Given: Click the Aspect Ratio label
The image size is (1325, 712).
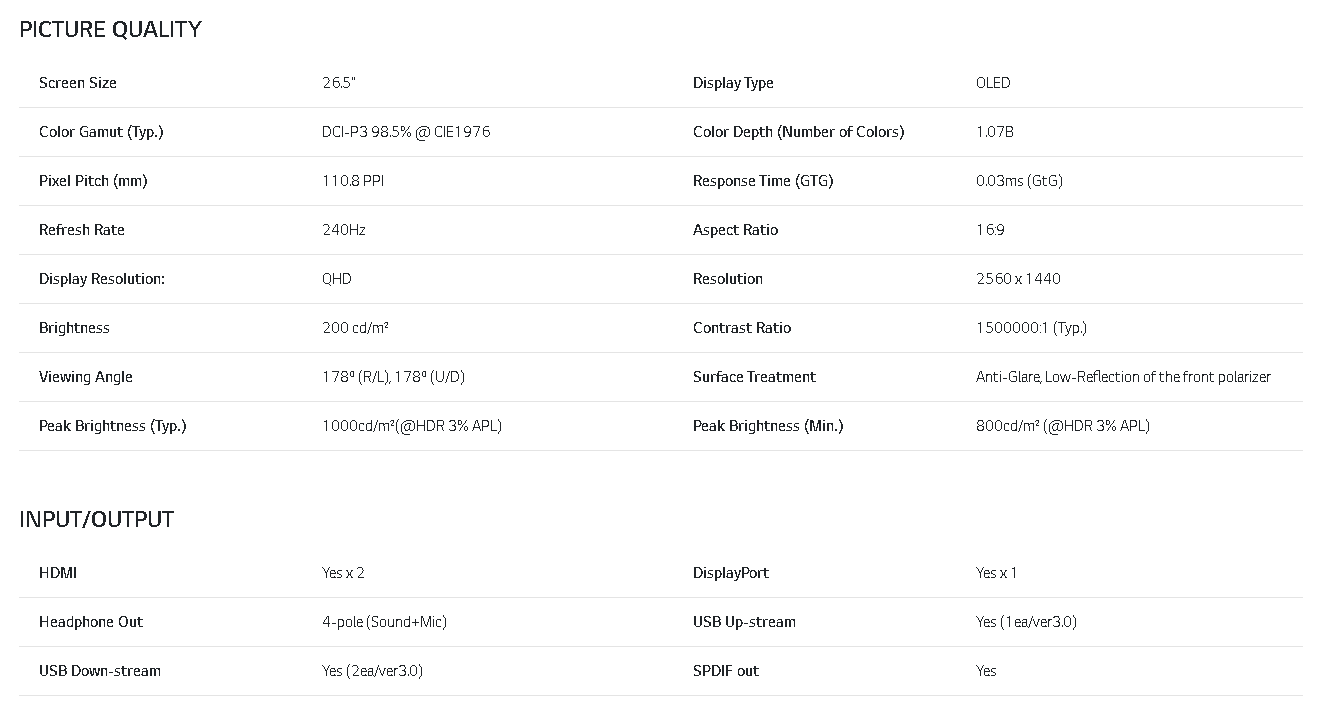Looking at the screenshot, I should (x=735, y=230).
